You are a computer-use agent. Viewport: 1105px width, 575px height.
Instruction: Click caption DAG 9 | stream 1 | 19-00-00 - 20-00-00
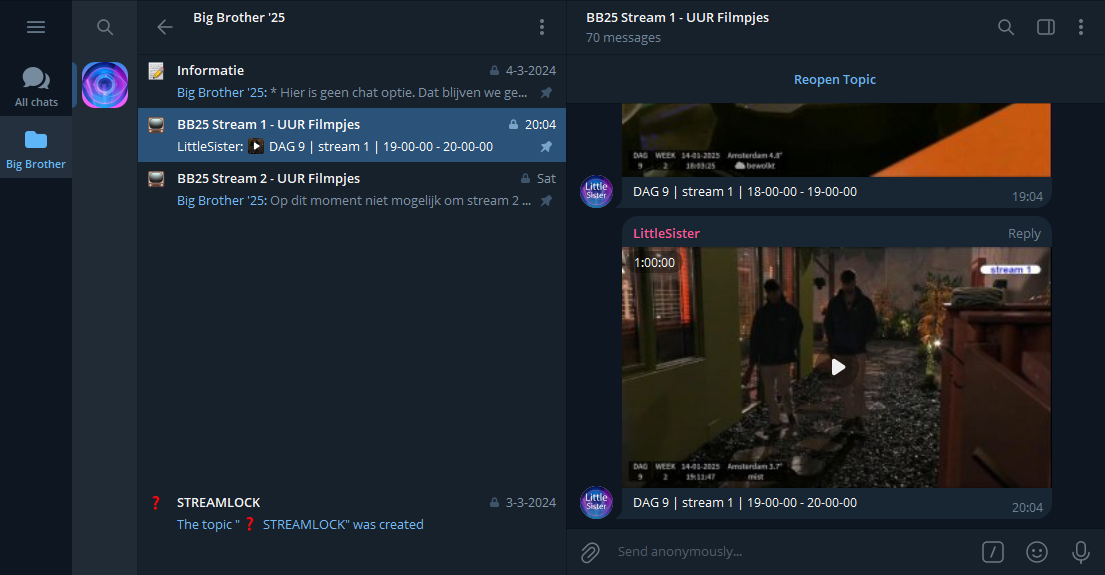745,502
